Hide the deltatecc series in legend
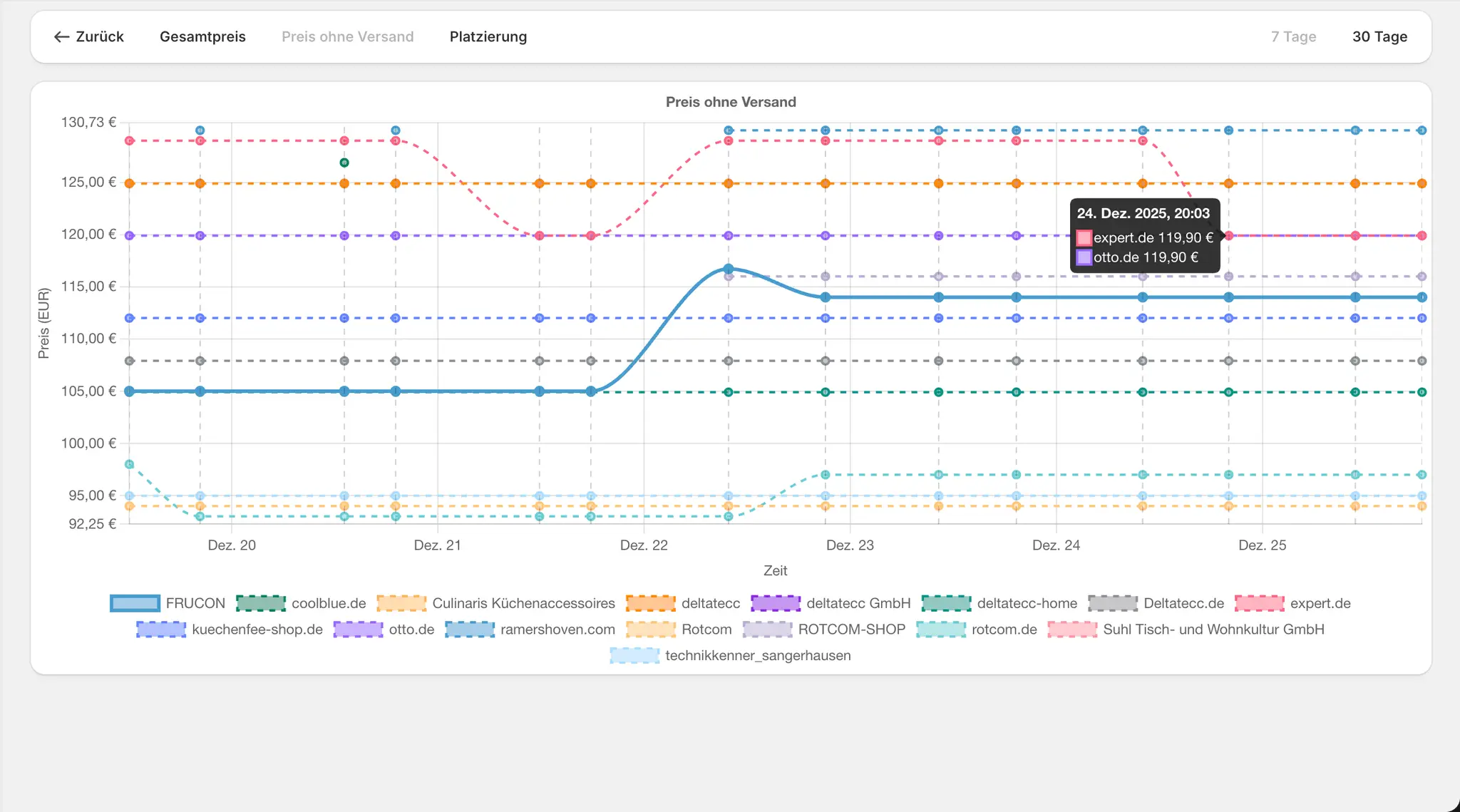This screenshot has height=812, width=1460. [683, 603]
